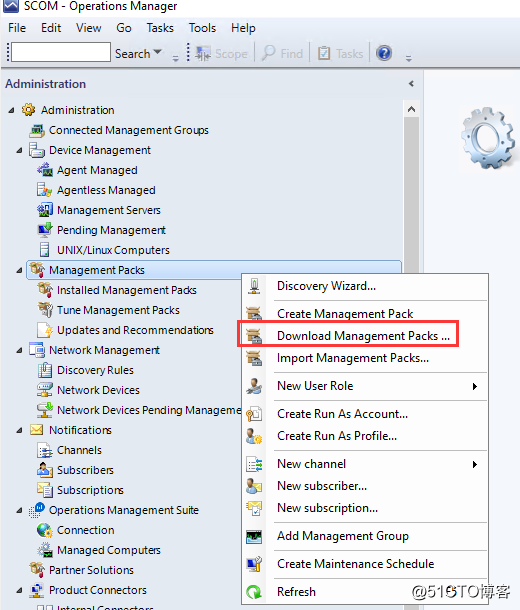Click the New User Role icon
Screen dimensions: 520x610
[x=254, y=386]
